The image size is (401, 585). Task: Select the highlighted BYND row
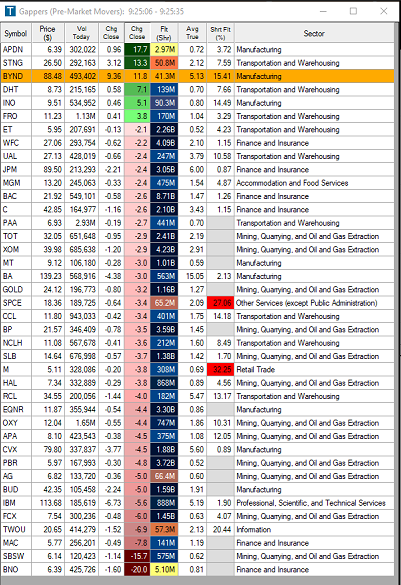198,76
